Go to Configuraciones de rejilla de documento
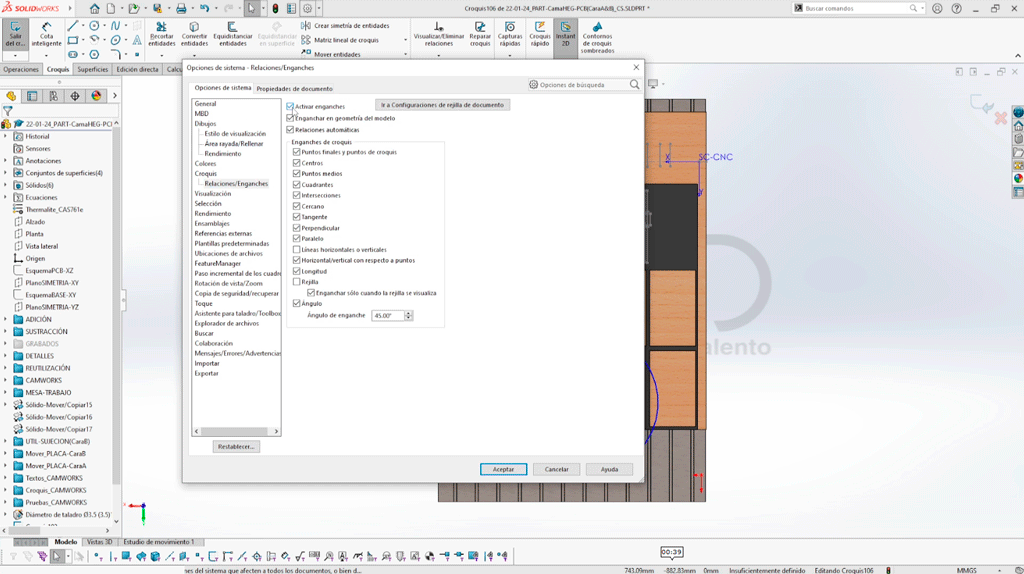The image size is (1024, 574). pyautogui.click(x=442, y=104)
